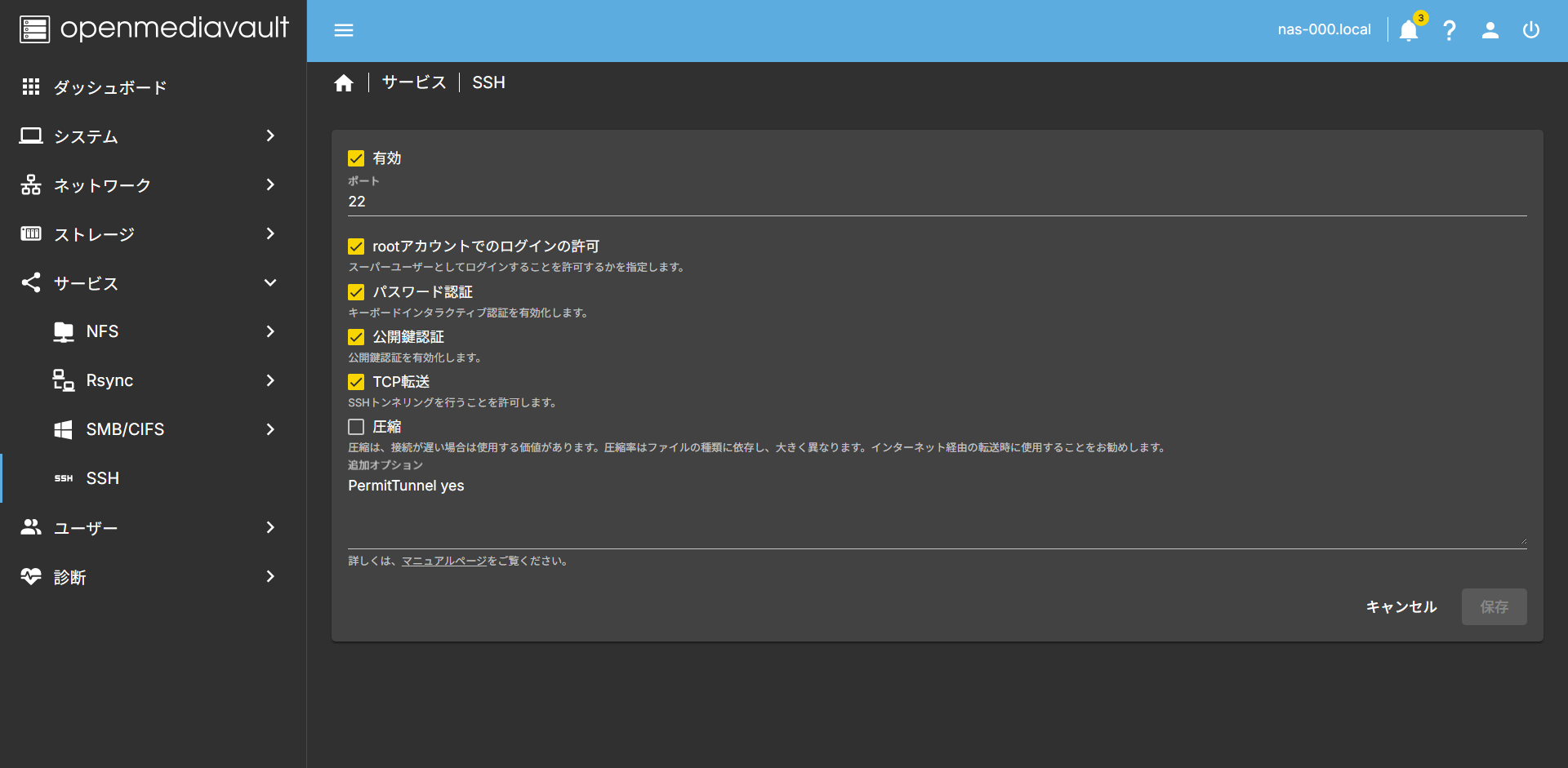The width and height of the screenshot is (1568, 768).
Task: Collapse the サービス section
Action: (x=85, y=283)
